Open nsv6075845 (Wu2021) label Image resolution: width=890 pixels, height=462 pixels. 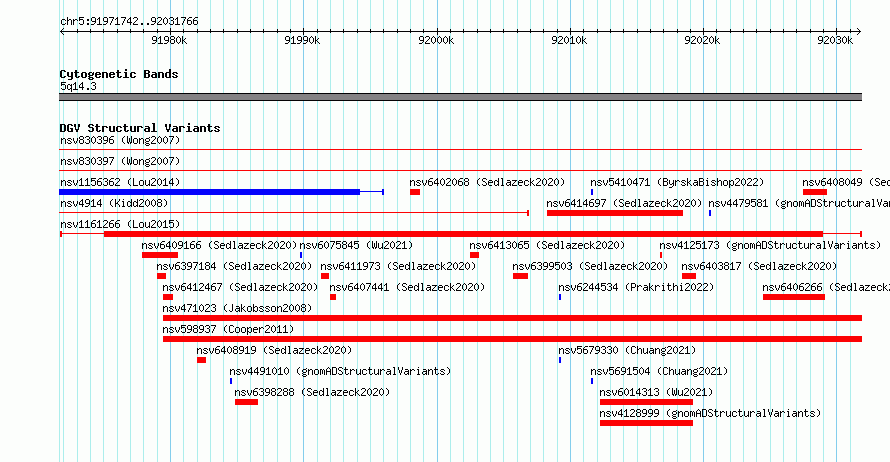coord(356,245)
